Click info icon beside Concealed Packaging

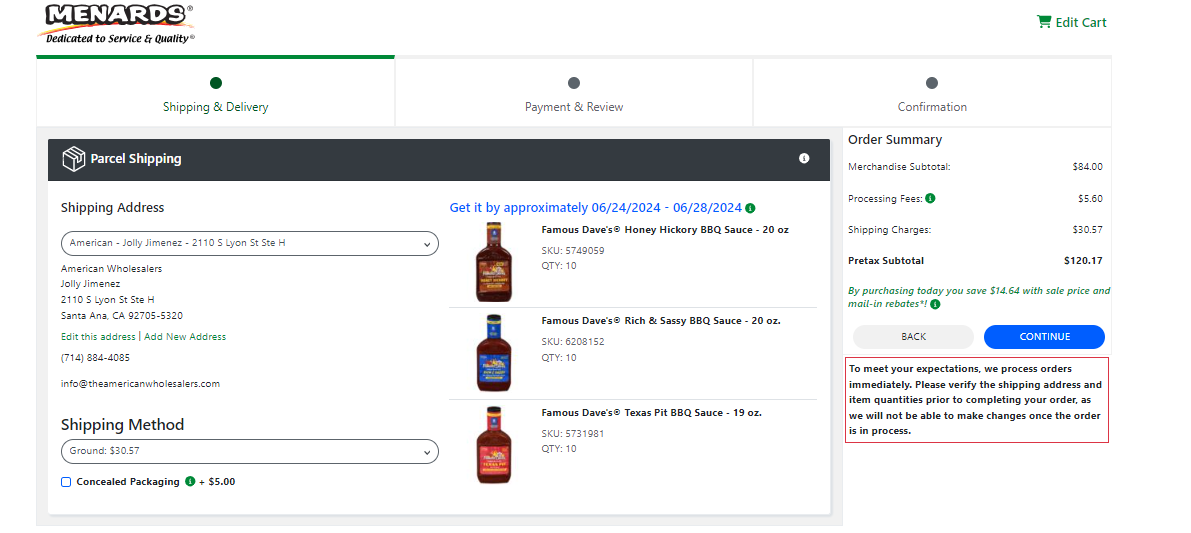(190, 481)
